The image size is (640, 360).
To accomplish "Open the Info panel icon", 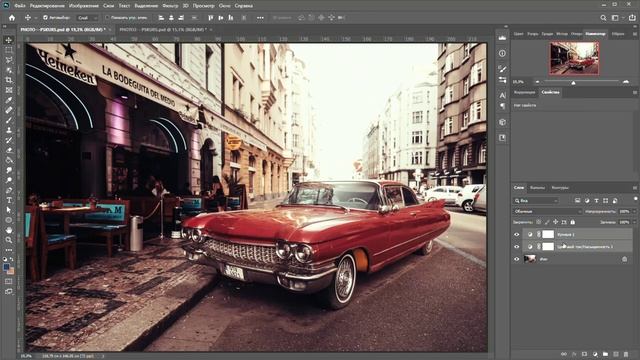I will pyautogui.click(x=502, y=53).
